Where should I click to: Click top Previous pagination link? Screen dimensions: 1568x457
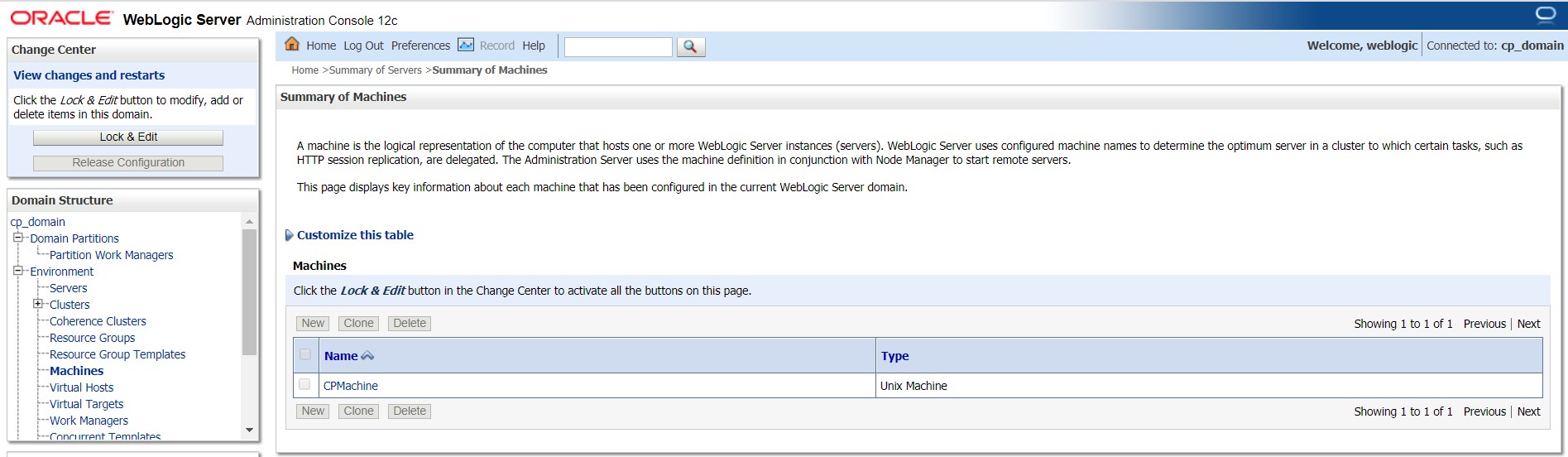point(1484,324)
